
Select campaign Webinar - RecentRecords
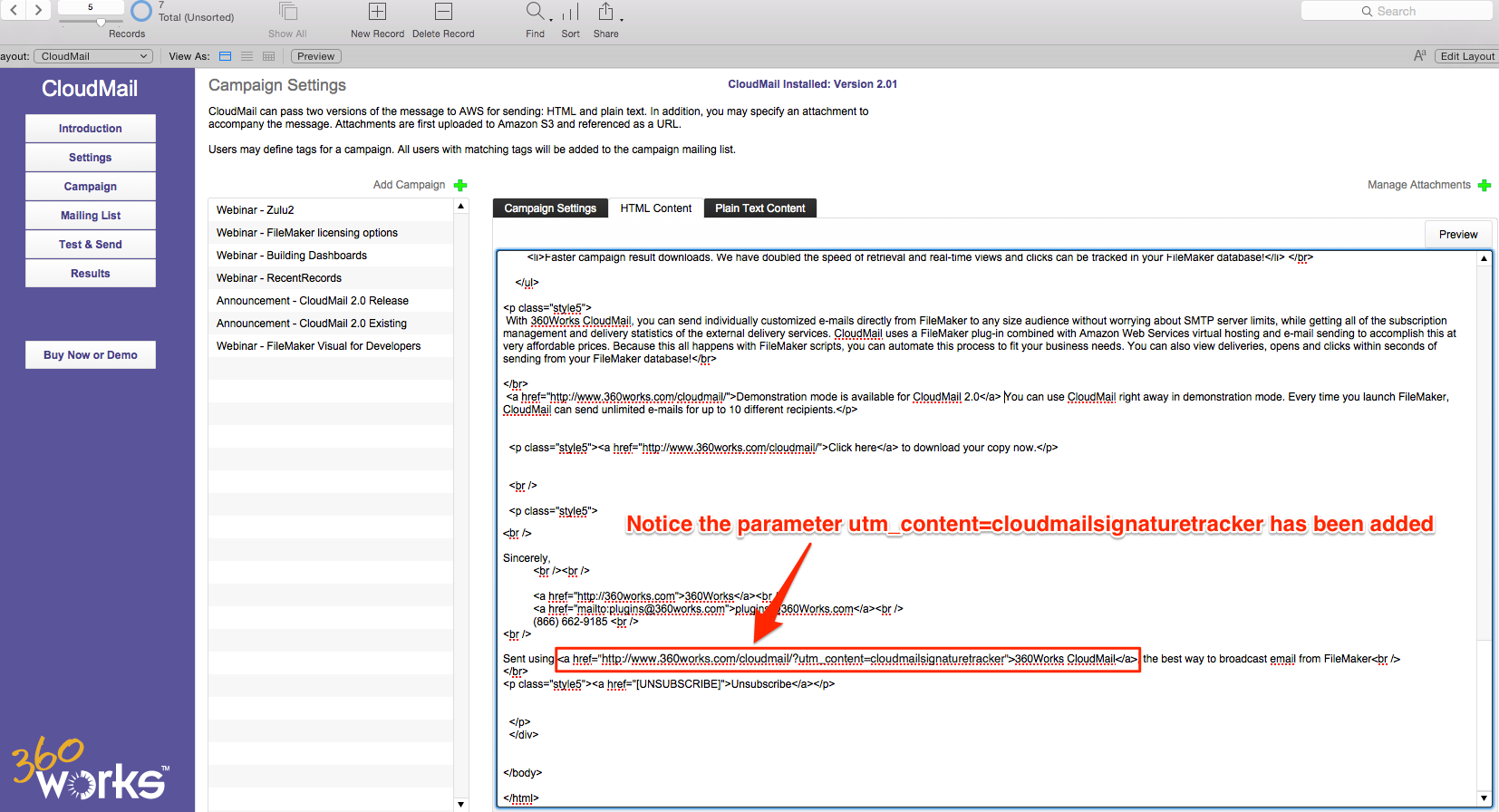tap(331, 278)
